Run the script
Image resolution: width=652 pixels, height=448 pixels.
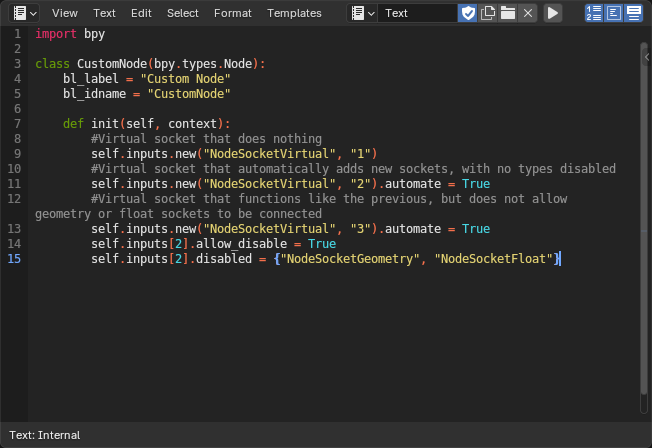(x=553, y=13)
